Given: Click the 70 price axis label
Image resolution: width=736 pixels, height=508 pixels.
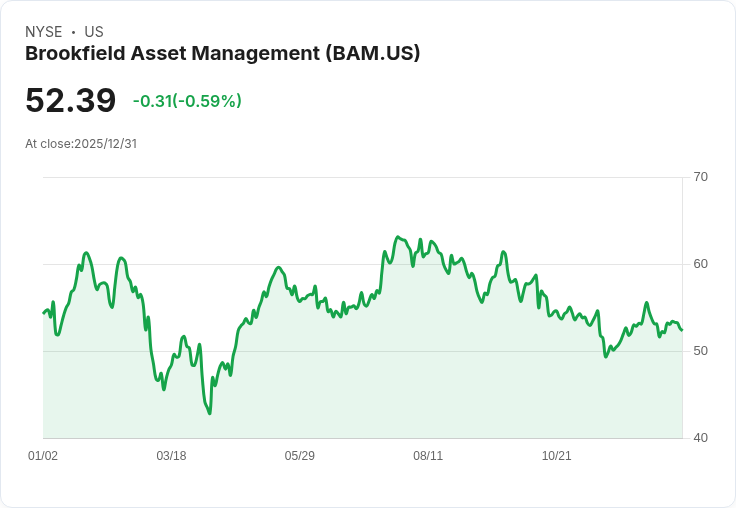Looking at the screenshot, I should point(700,177).
